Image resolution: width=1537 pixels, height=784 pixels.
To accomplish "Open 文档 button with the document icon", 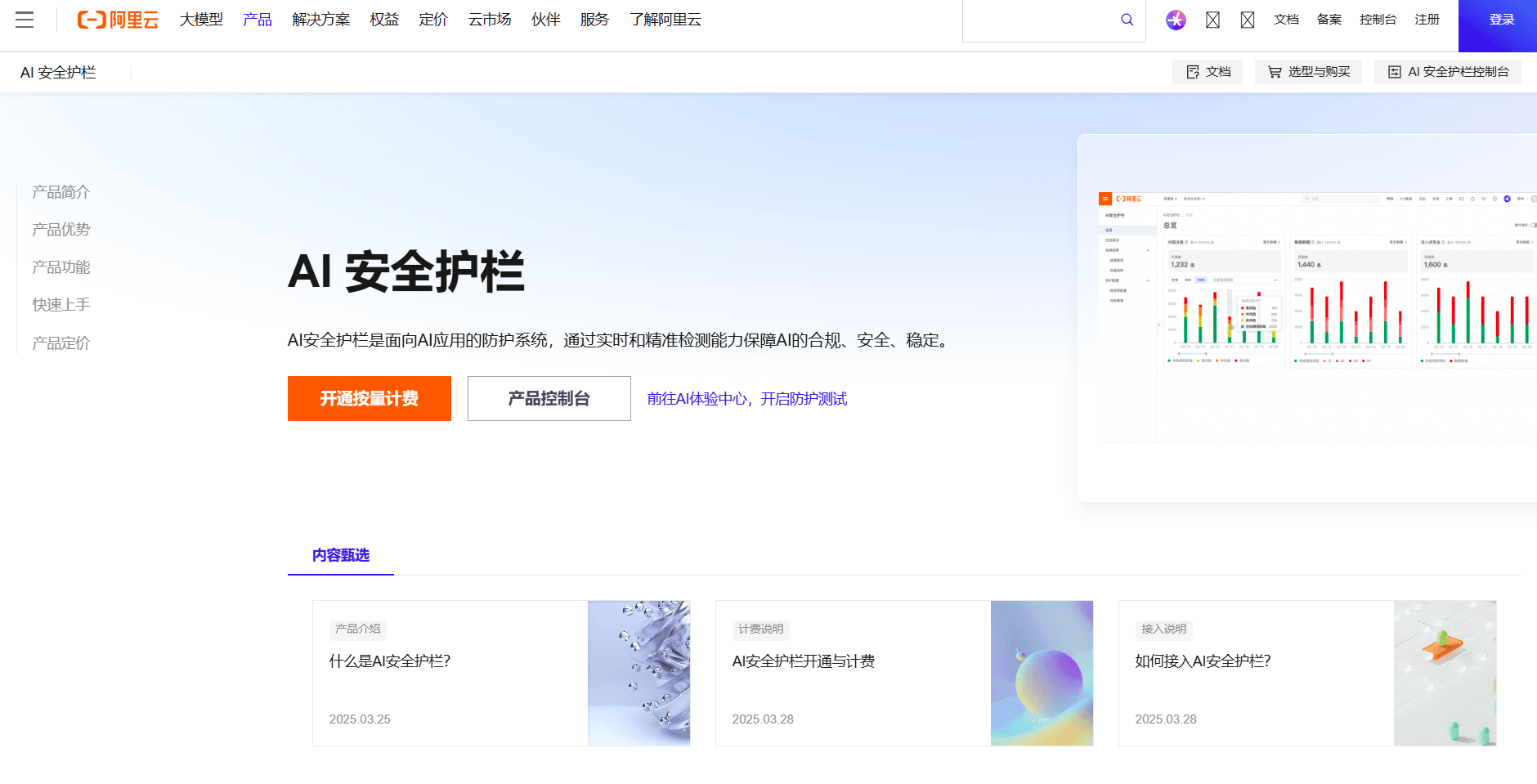I will point(1208,72).
